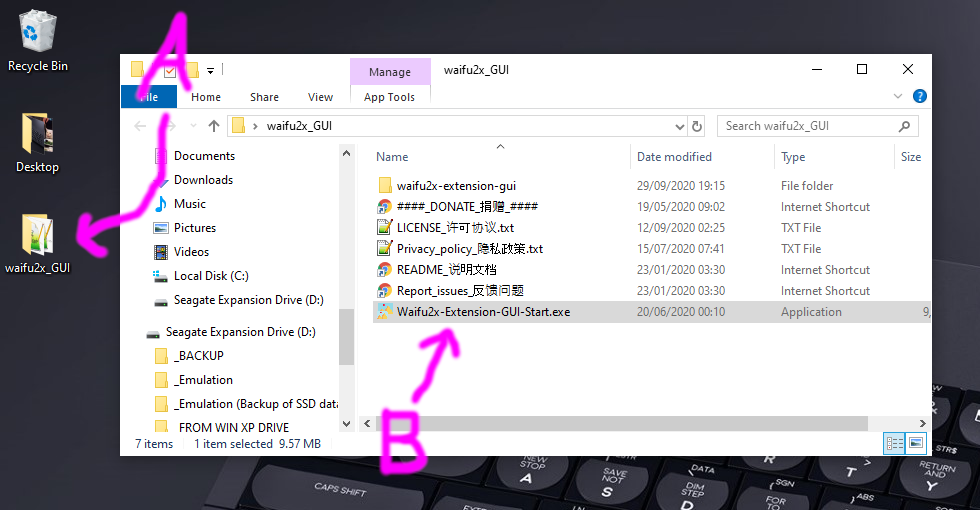Click the Manage contextual tab

[x=390, y=72]
